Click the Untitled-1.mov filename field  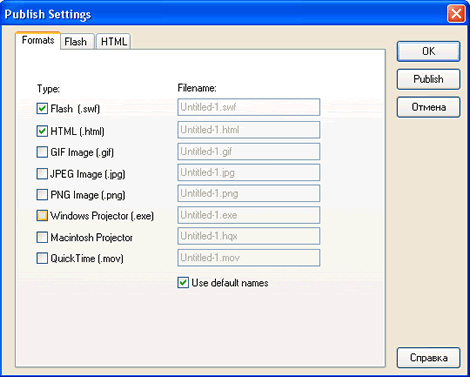click(249, 258)
